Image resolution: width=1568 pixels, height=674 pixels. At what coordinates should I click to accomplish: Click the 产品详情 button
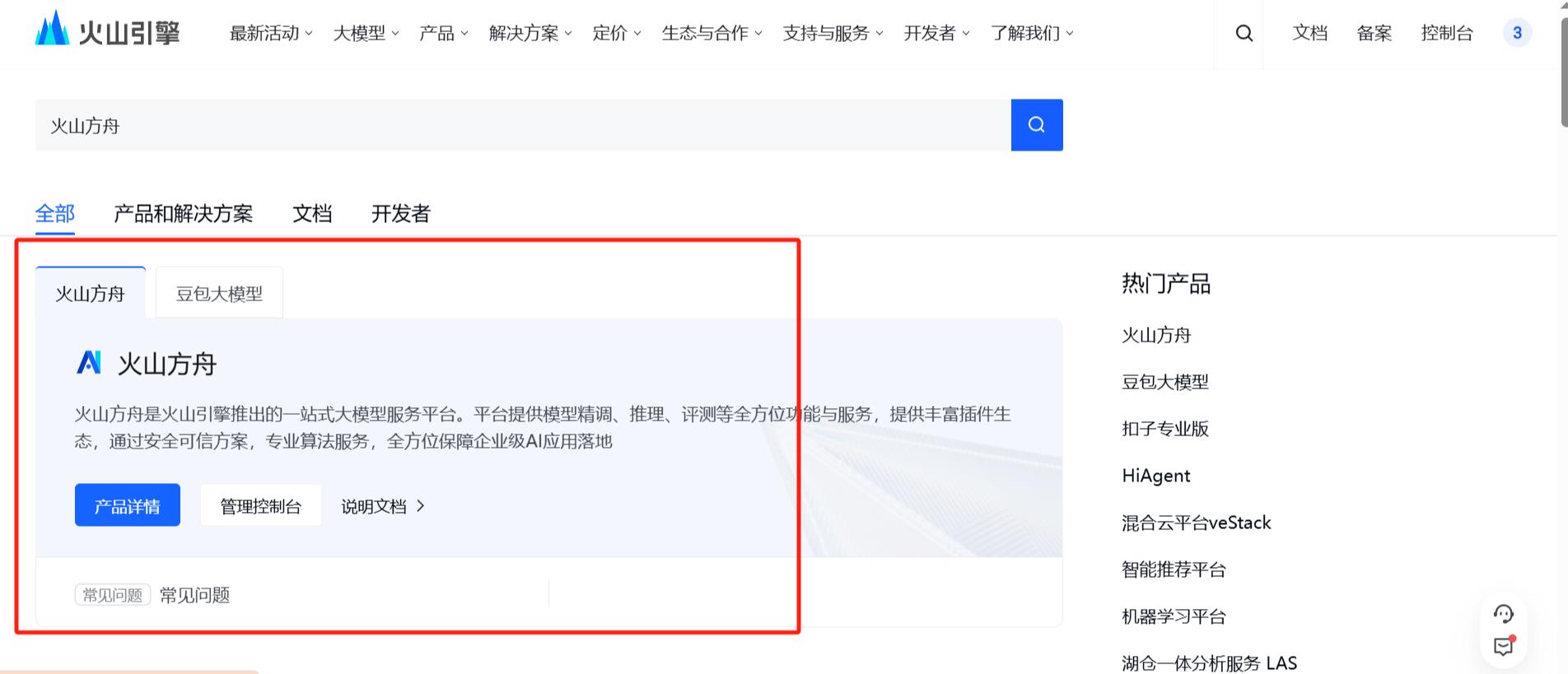pos(128,505)
